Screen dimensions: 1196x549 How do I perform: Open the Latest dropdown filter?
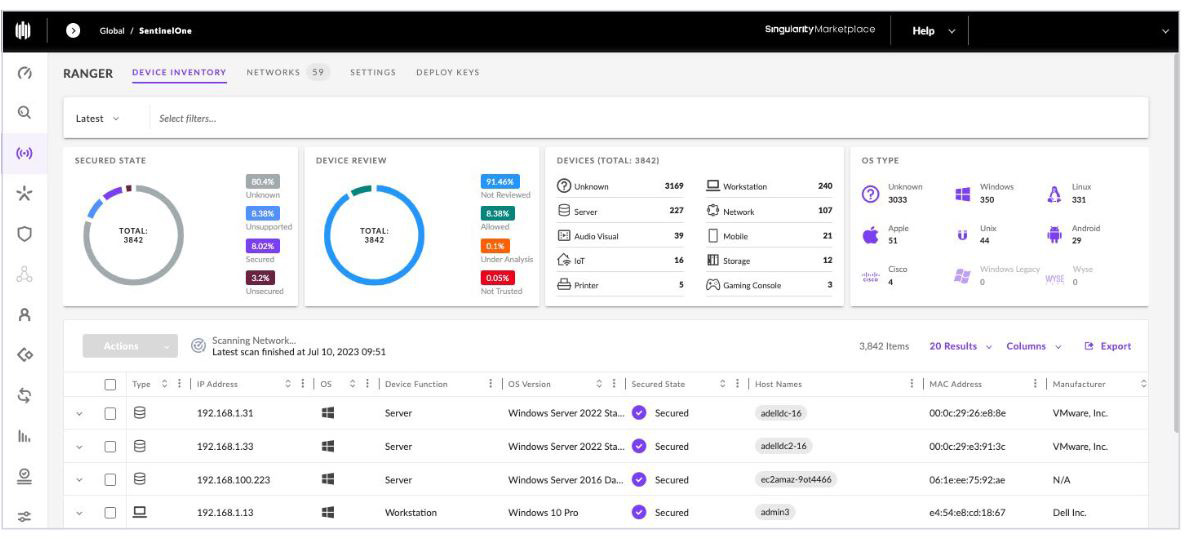98,118
